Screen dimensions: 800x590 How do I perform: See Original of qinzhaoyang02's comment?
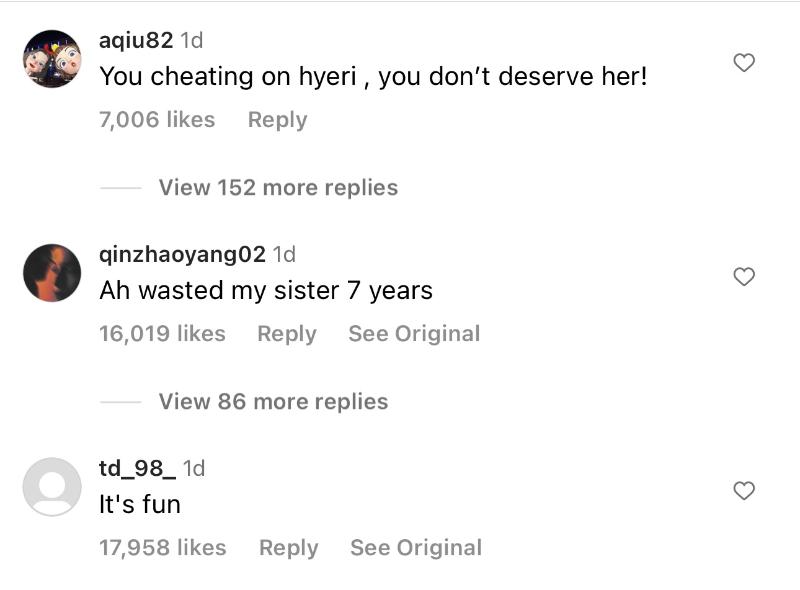pos(414,334)
